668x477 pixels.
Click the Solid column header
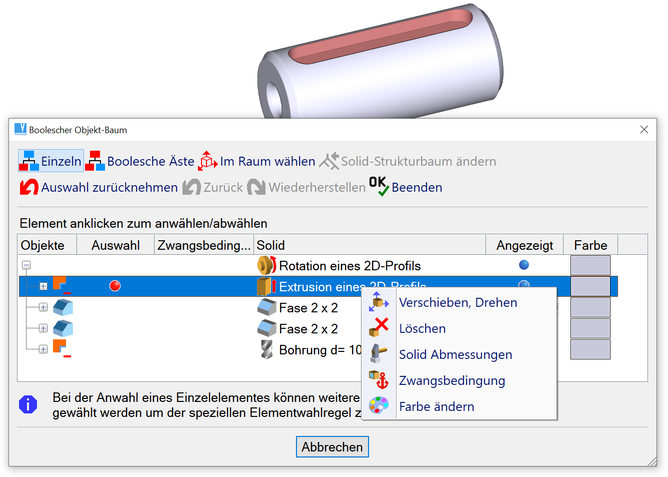click(370, 245)
